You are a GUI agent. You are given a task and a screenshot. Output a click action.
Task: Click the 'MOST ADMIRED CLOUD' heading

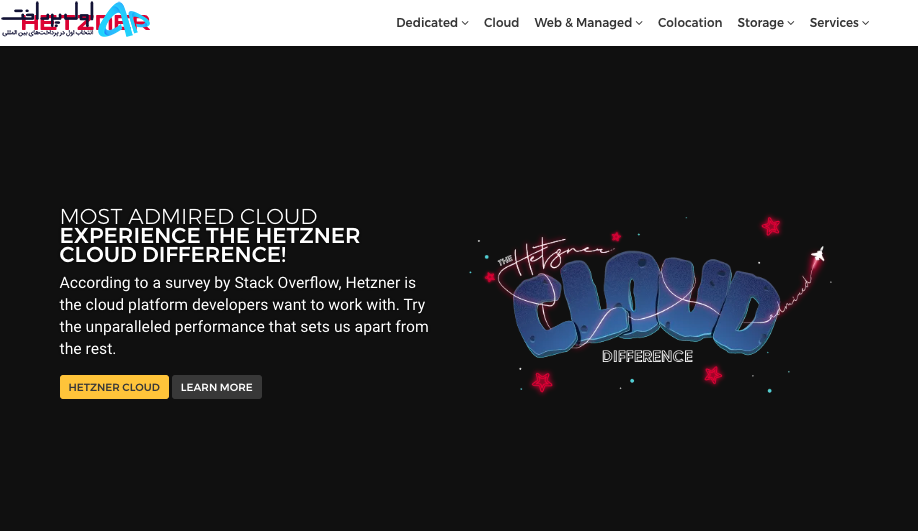click(x=189, y=217)
